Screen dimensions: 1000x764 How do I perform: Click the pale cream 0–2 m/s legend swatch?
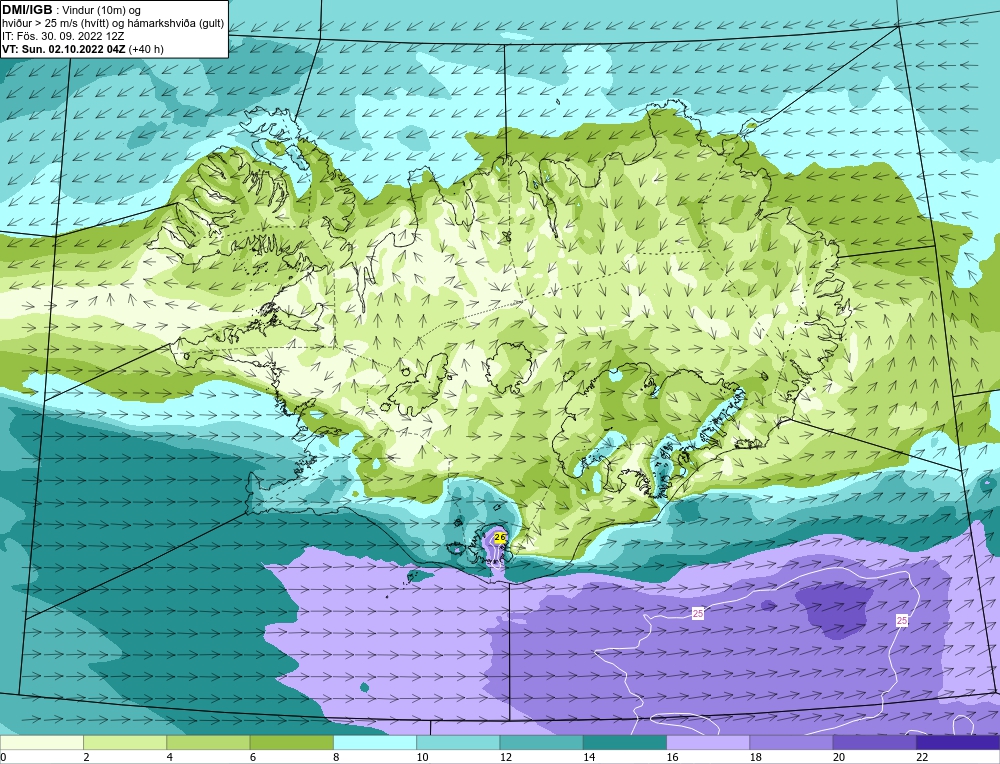click(x=41, y=742)
